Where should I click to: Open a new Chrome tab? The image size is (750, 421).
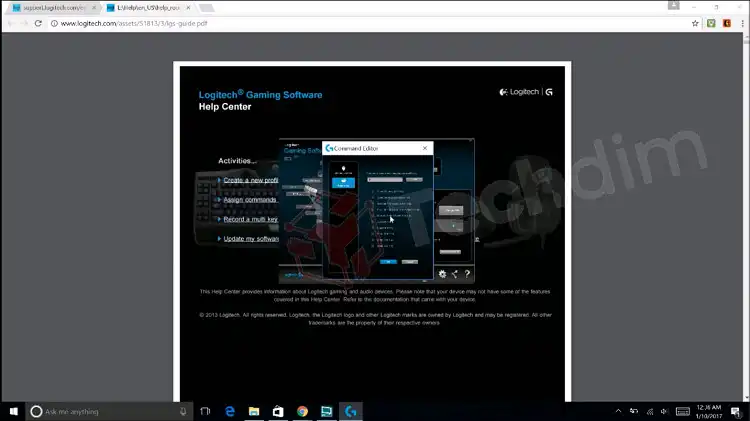206,8
